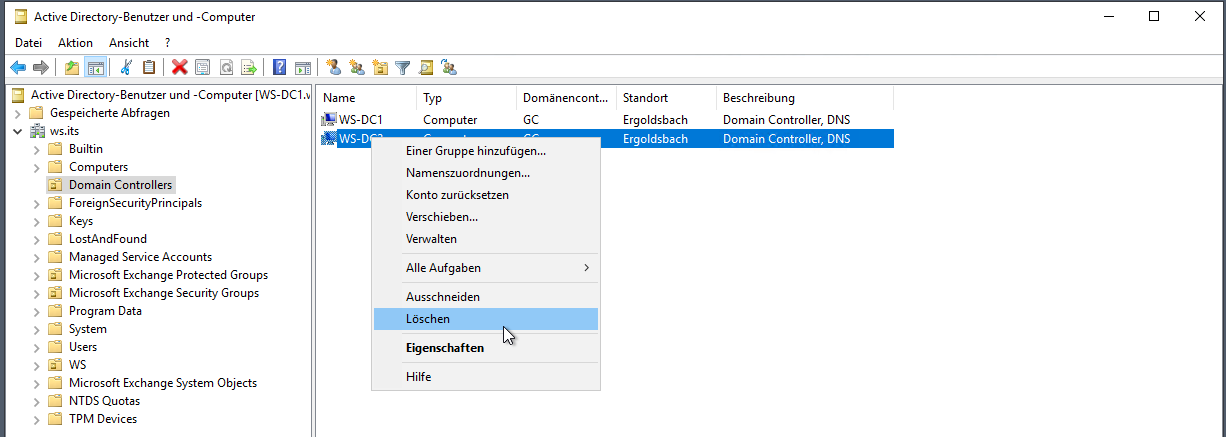Choose Namenszuordnungen in context menu
1226x437 pixels.
tap(485, 173)
